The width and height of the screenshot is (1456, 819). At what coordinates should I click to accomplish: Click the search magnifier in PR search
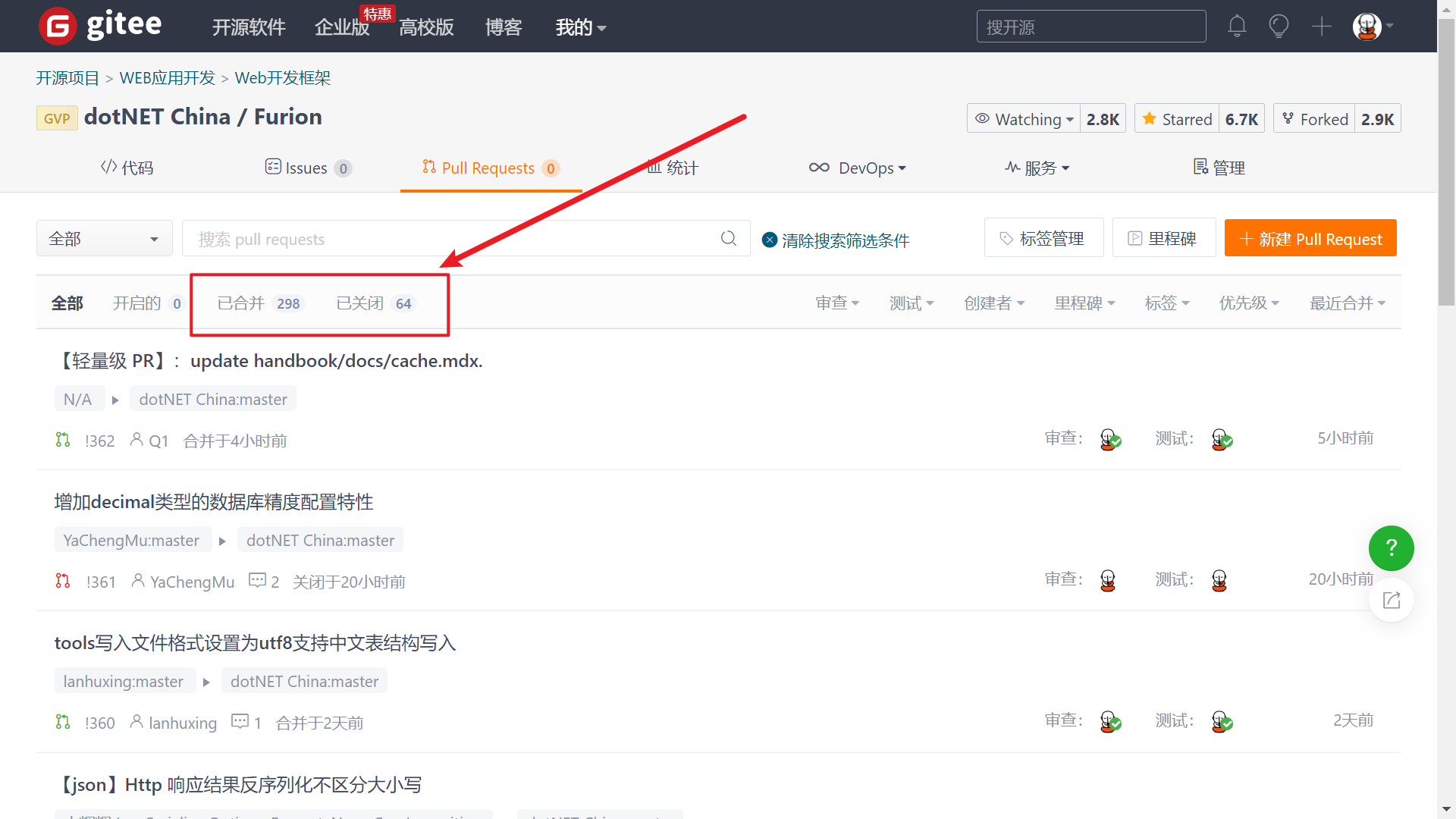point(729,238)
